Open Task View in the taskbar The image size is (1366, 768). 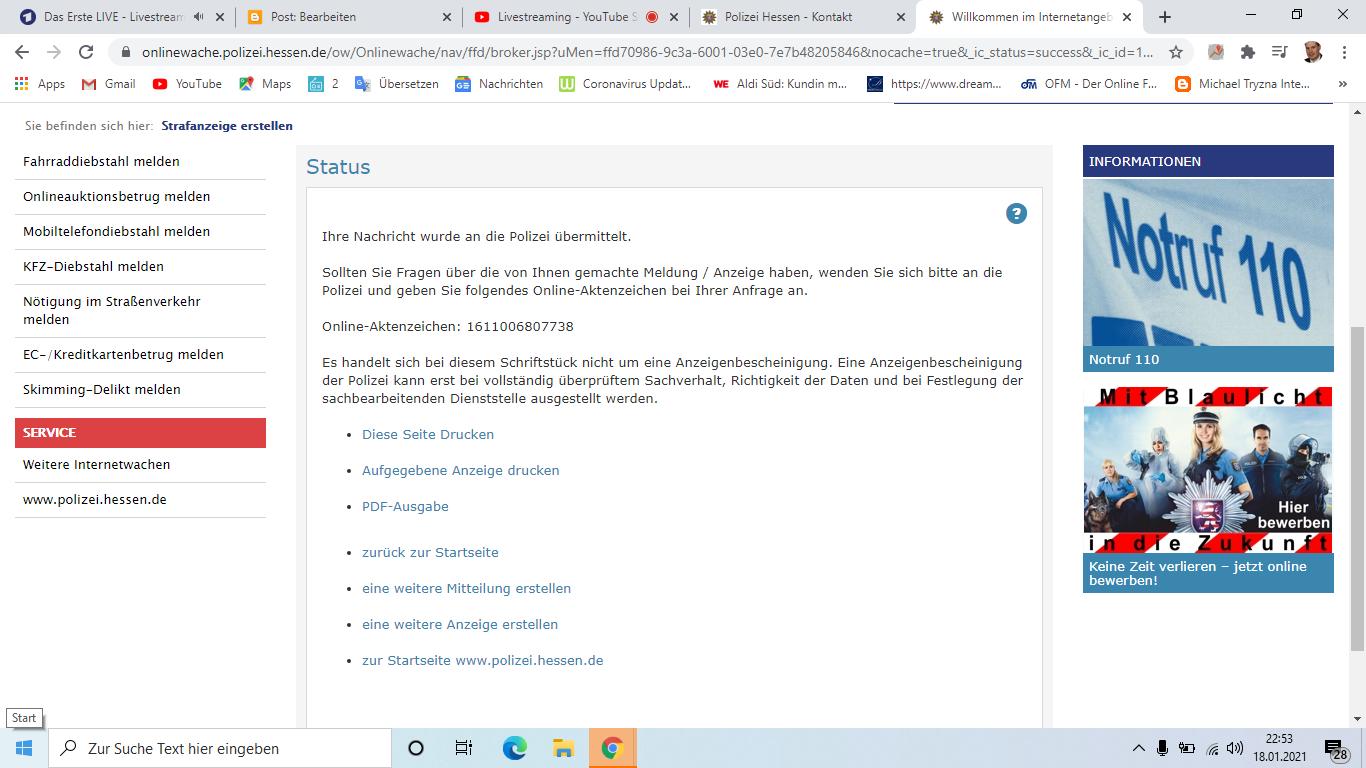(x=464, y=748)
